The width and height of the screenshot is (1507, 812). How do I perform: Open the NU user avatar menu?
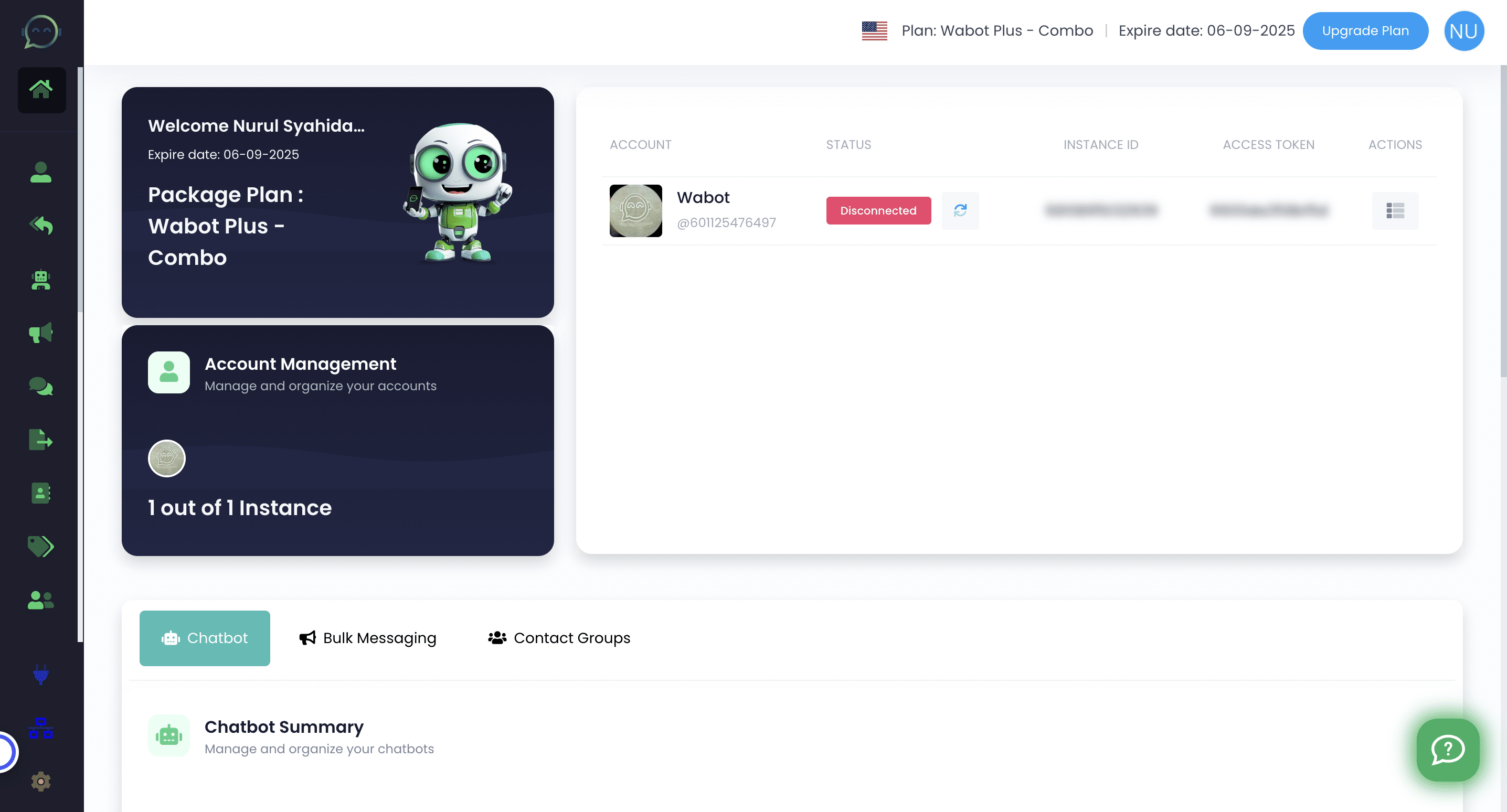coord(1463,31)
